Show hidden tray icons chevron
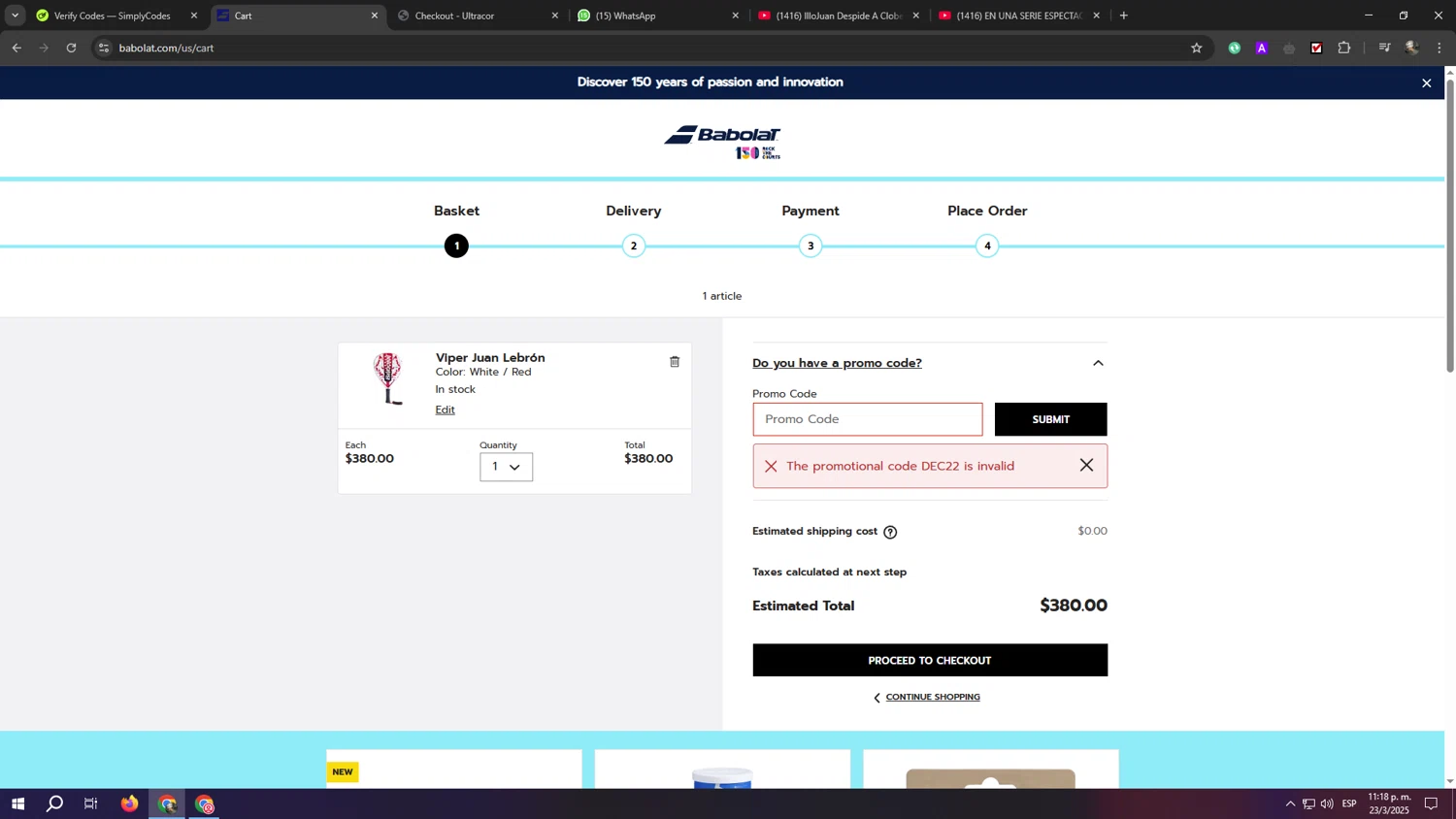1456x819 pixels. click(x=1290, y=803)
